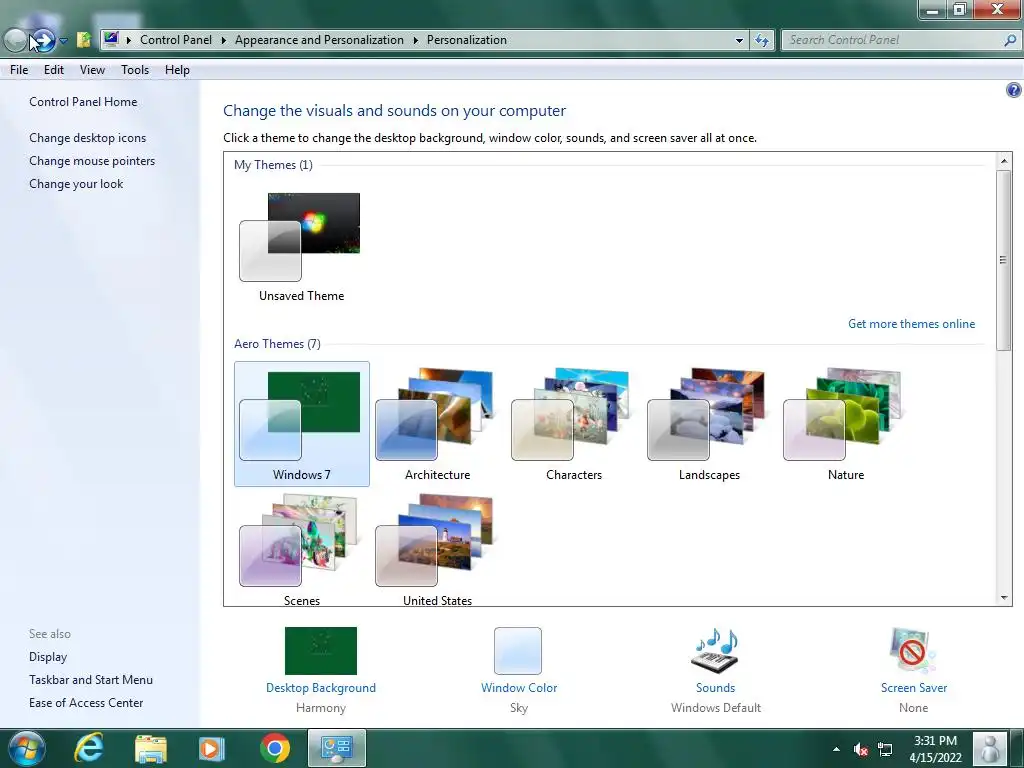Screen dimensions: 1024x768
Task: Open Desktop Background Harmony image icon
Action: pyautogui.click(x=321, y=651)
